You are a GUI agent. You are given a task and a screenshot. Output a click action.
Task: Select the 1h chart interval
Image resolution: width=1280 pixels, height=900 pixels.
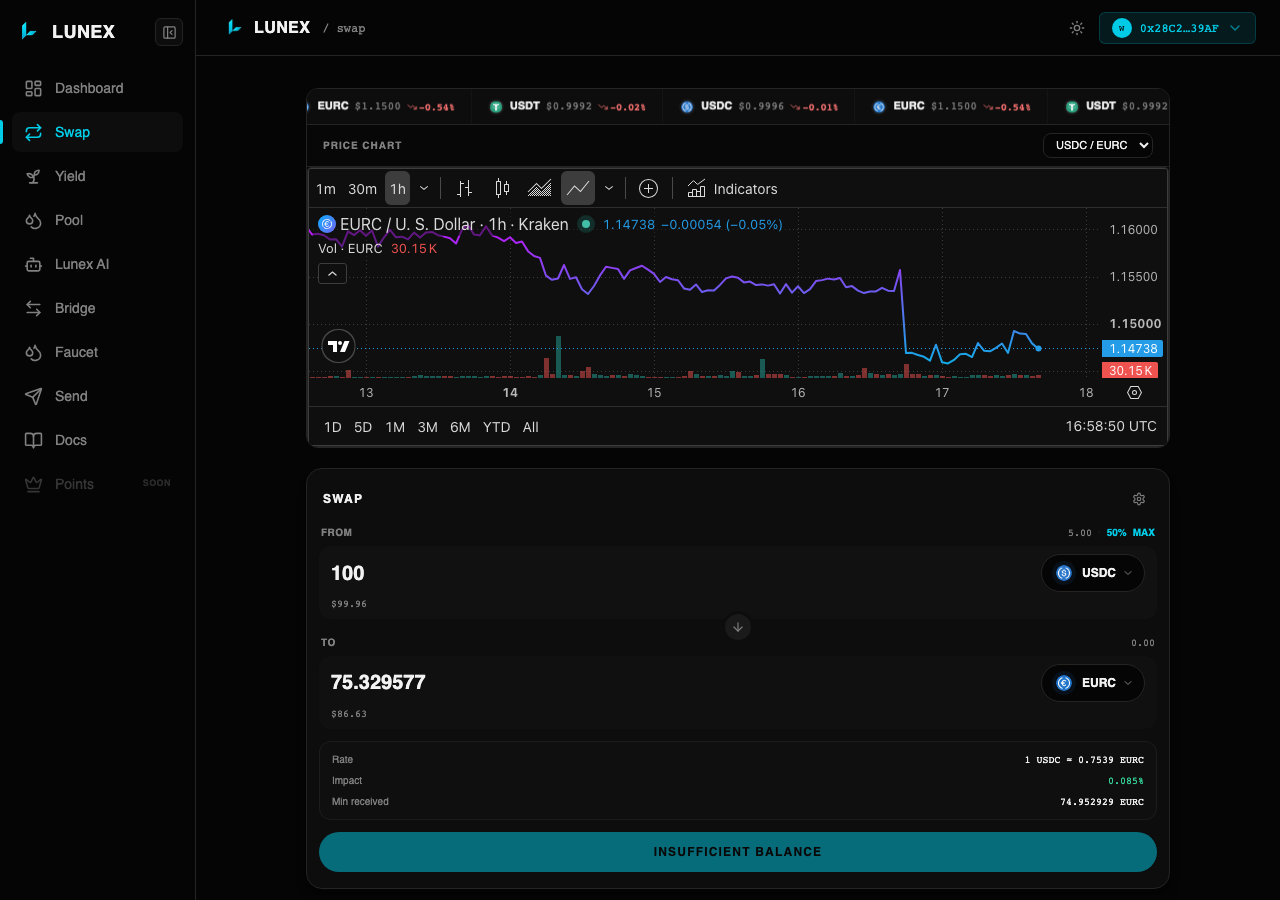398,189
